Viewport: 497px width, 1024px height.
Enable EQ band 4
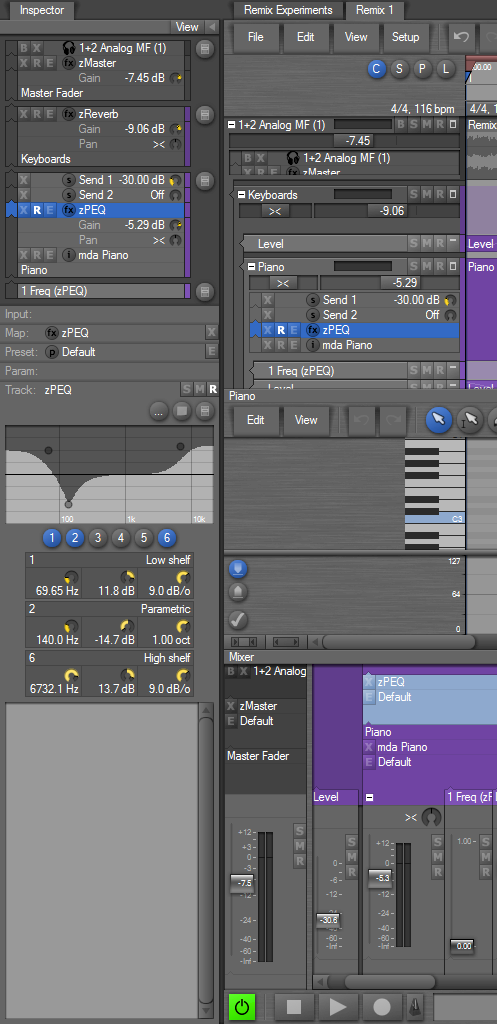point(121,538)
